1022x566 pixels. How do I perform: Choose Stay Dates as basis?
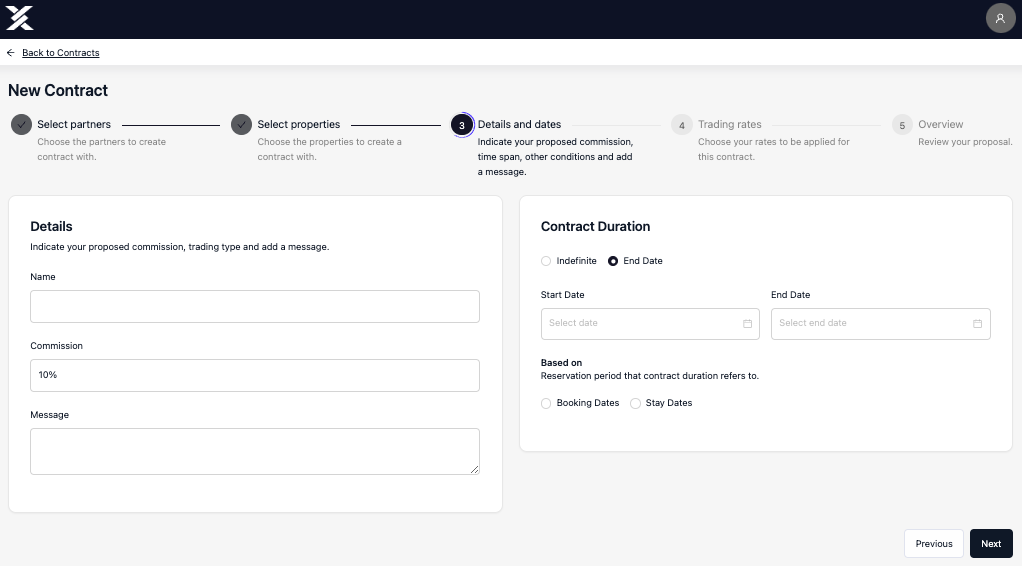click(x=635, y=404)
